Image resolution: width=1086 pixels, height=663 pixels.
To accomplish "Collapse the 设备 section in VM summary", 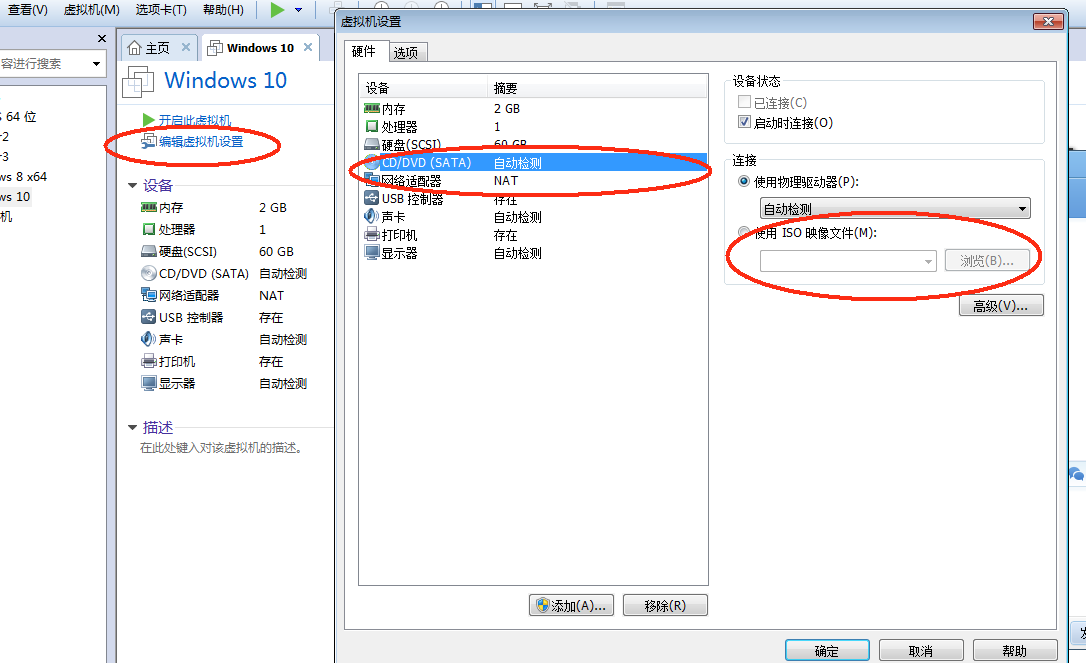I will coord(132,186).
